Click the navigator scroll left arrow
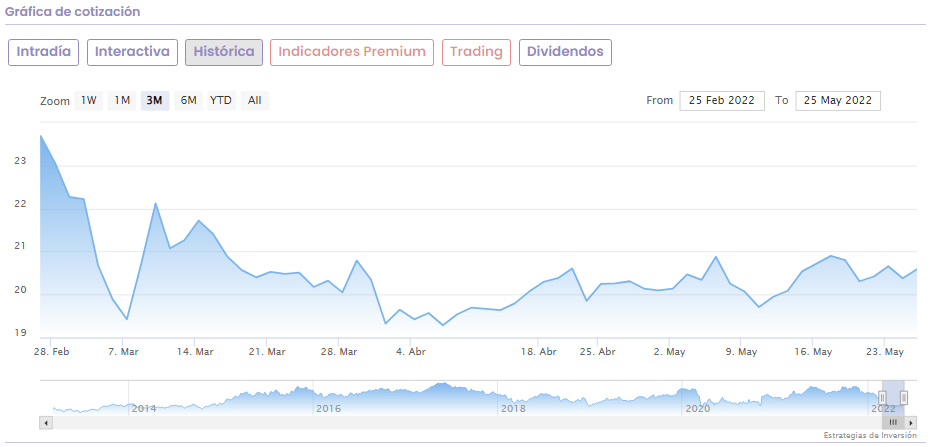 [x=46, y=423]
